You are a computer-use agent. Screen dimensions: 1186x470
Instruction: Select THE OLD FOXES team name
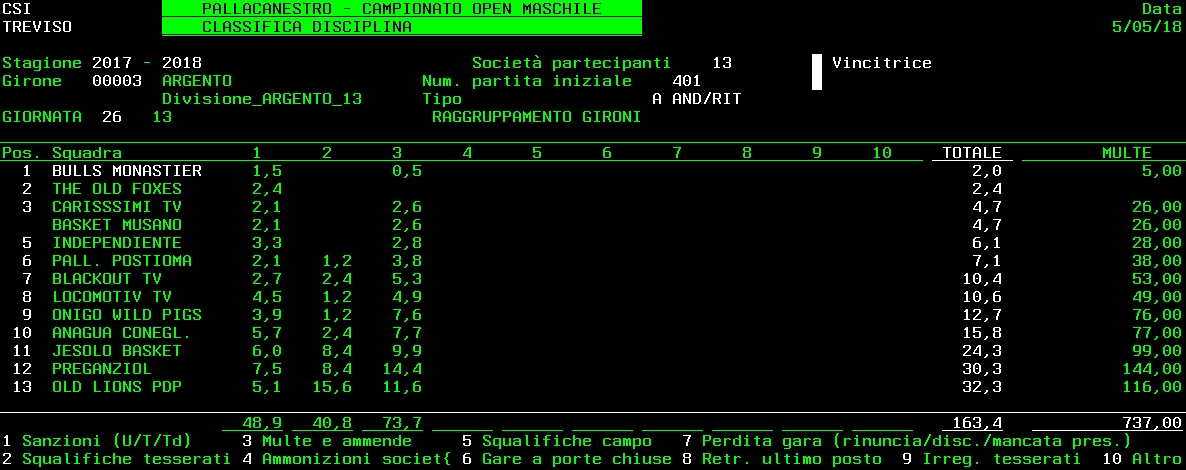tap(117, 189)
